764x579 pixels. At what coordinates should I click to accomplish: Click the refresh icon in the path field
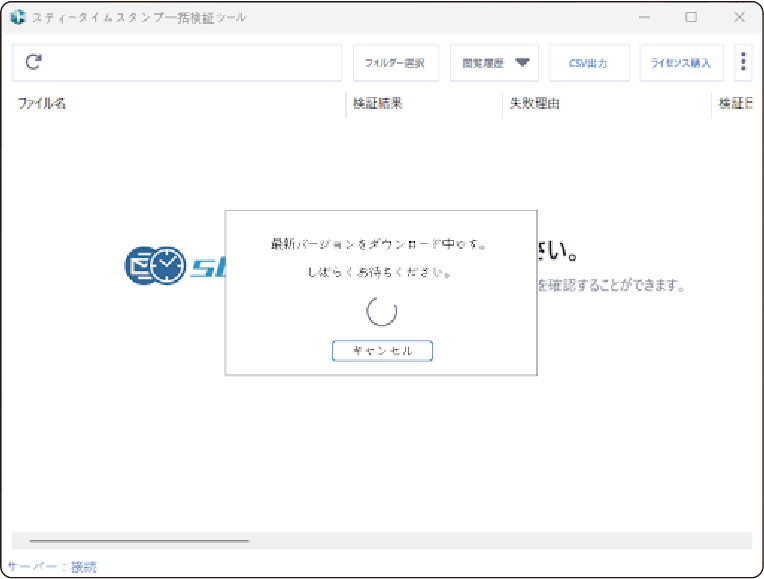point(33,62)
